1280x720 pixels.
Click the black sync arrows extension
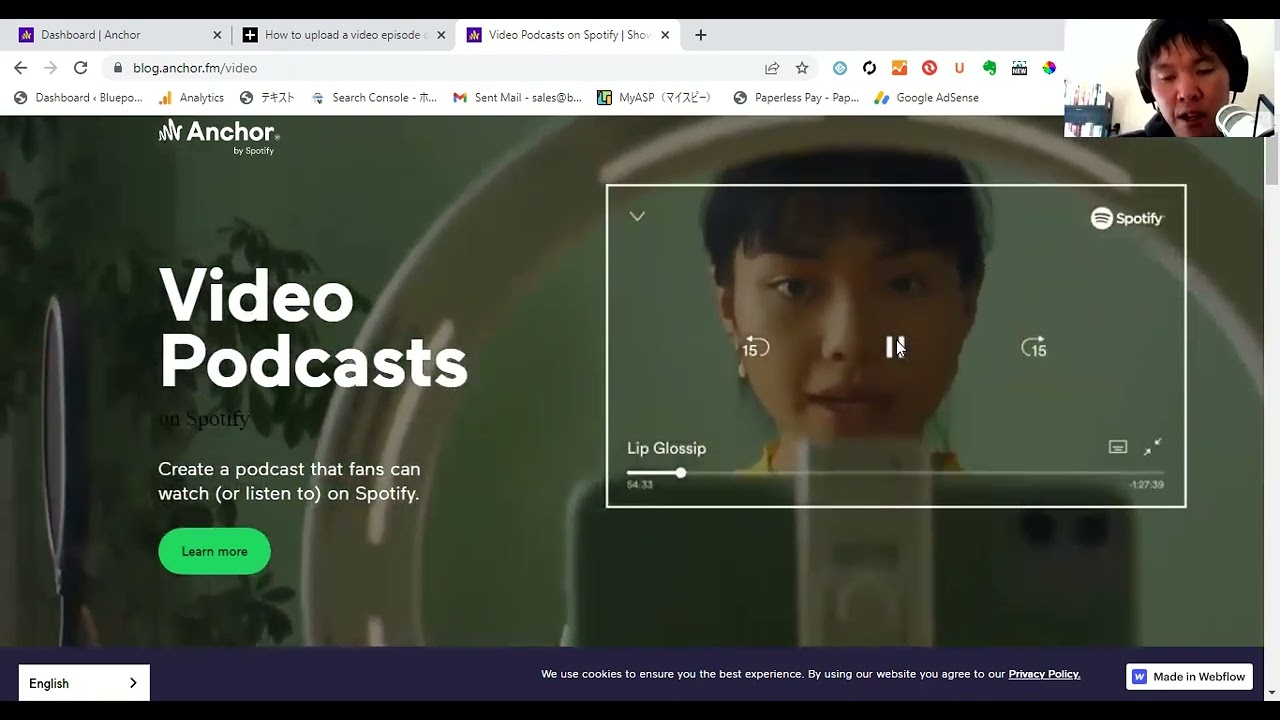tap(869, 68)
